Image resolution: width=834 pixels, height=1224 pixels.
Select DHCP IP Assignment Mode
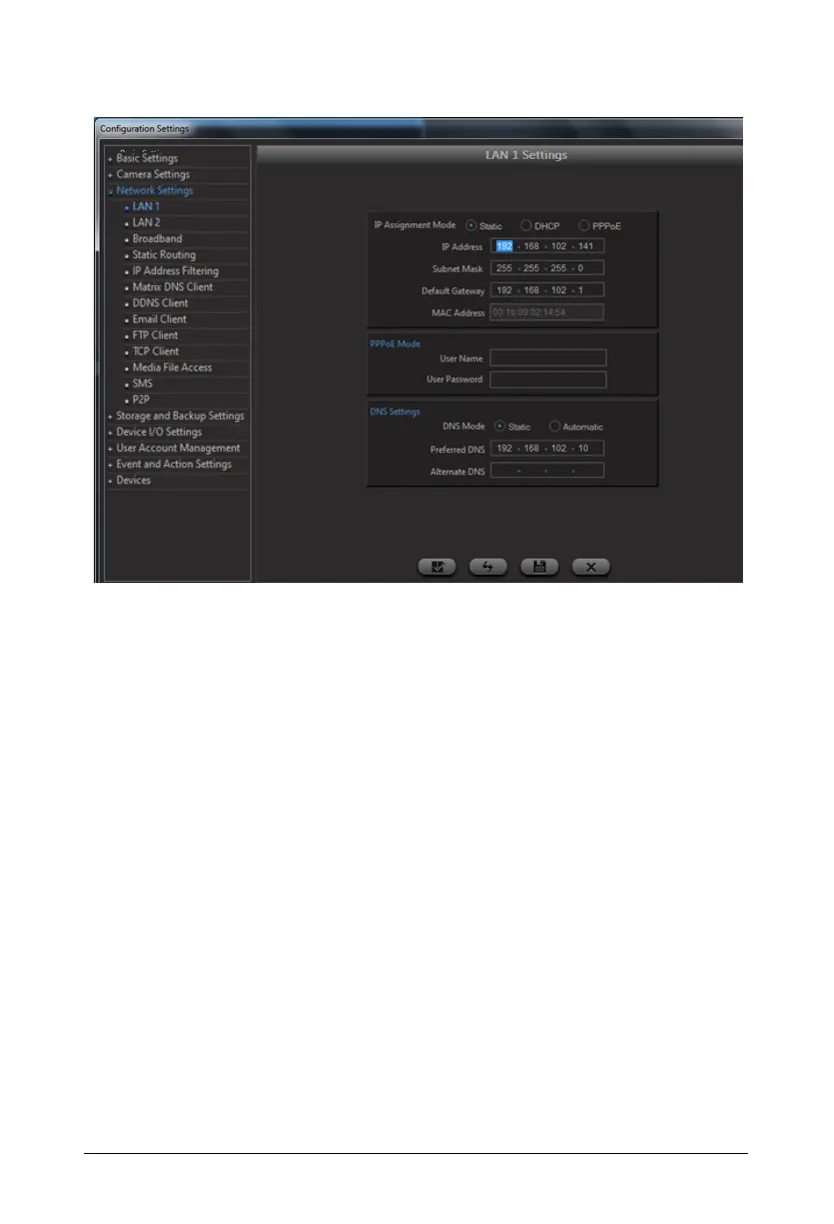[x=525, y=226]
